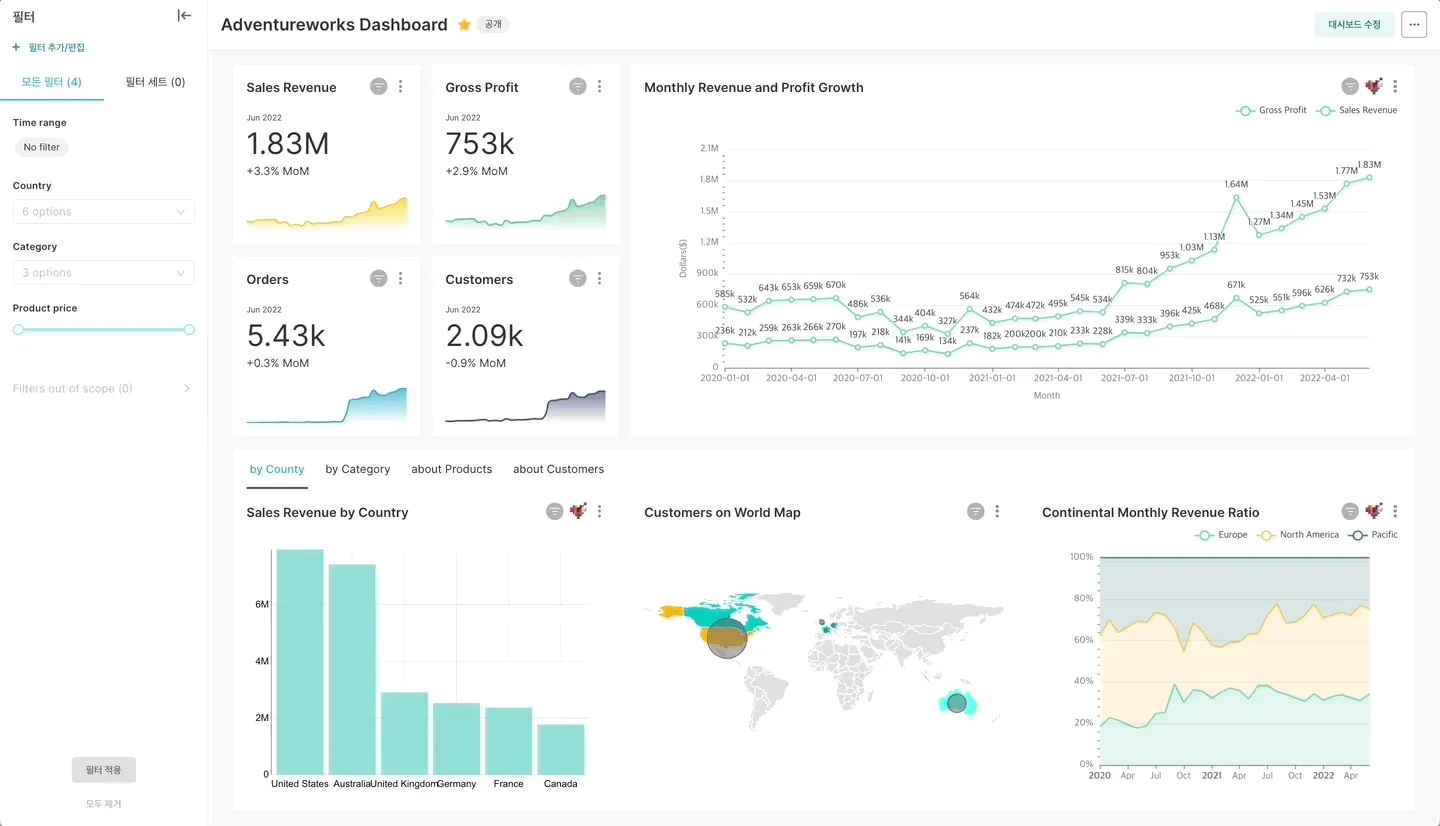The image size is (1440, 826).
Task: Open the kebab menu on Continental Monthly Revenue Ratio
Action: click(x=1396, y=512)
